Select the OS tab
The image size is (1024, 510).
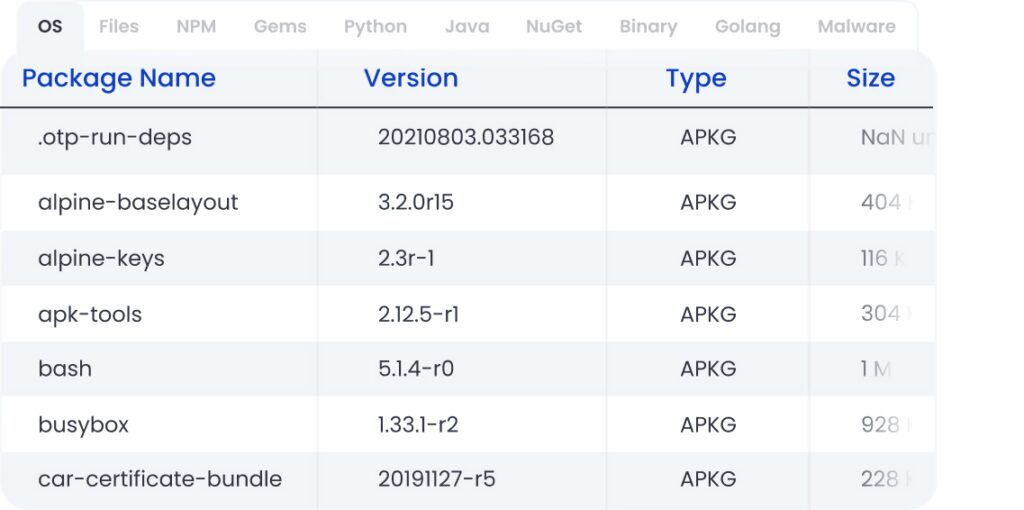pyautogui.click(x=50, y=27)
